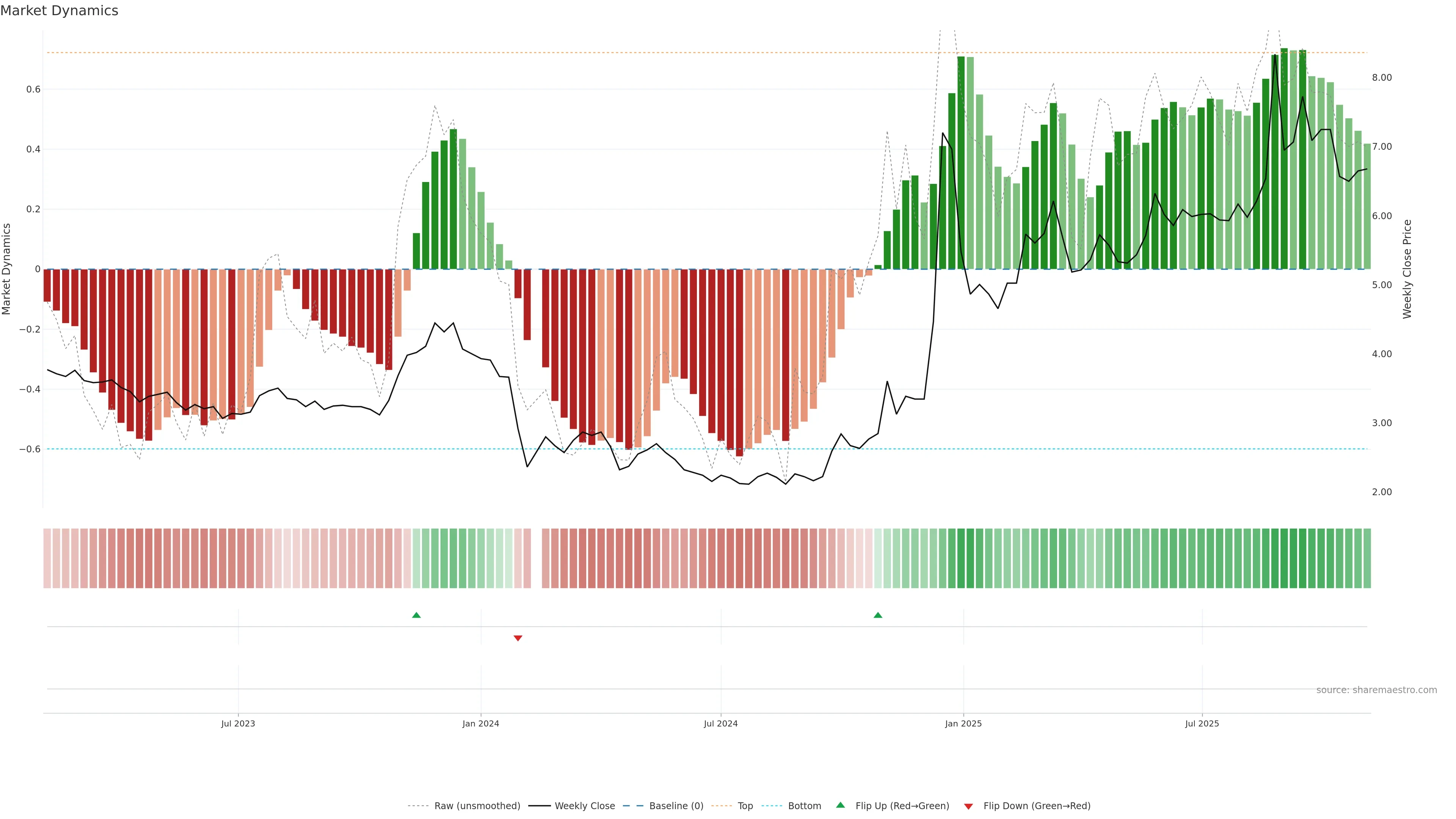Click green Flip Up triangle in legend
The image size is (1456, 819).
tap(841, 805)
